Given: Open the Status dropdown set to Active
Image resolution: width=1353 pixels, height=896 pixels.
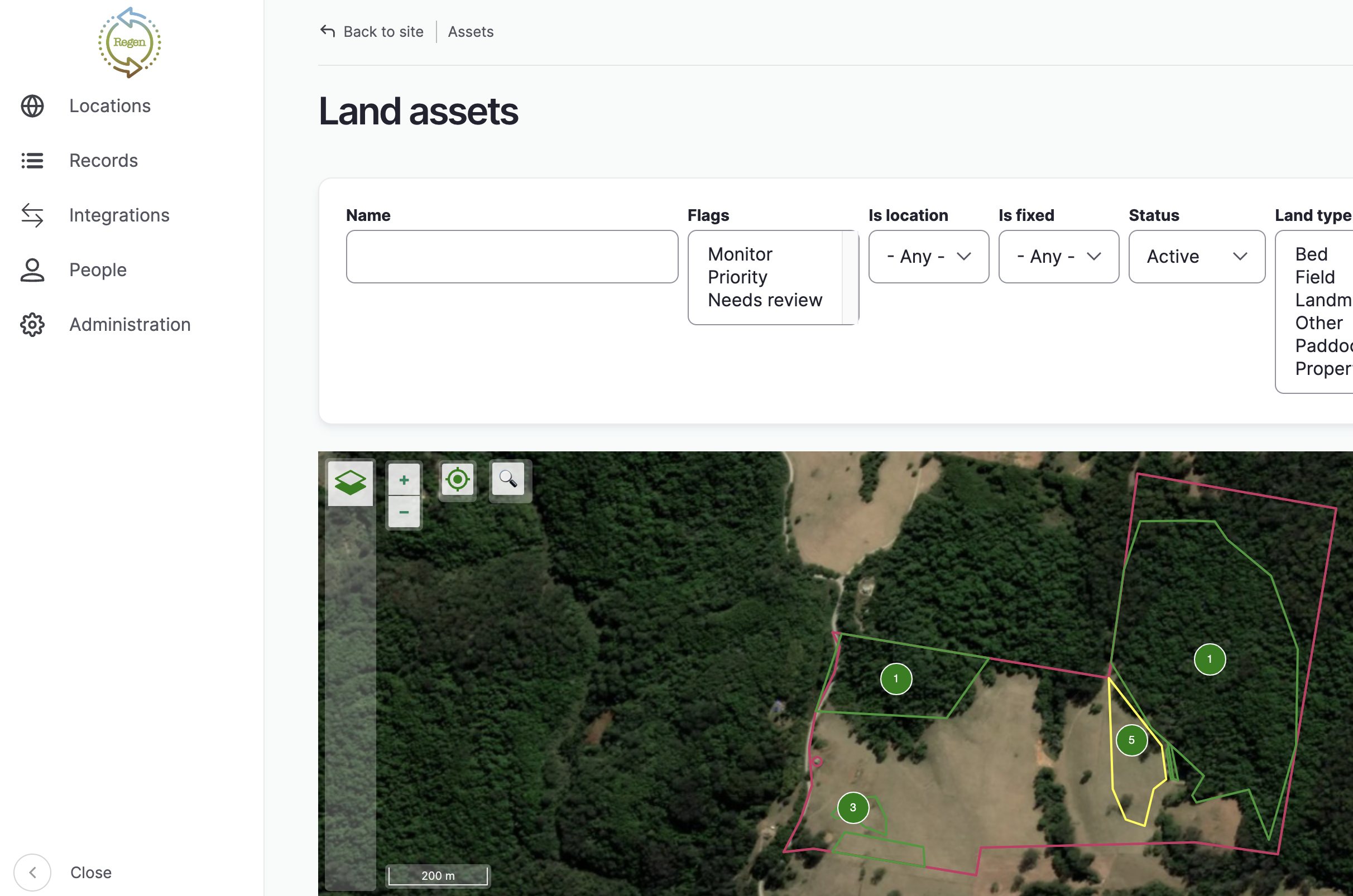Looking at the screenshot, I should [x=1196, y=257].
